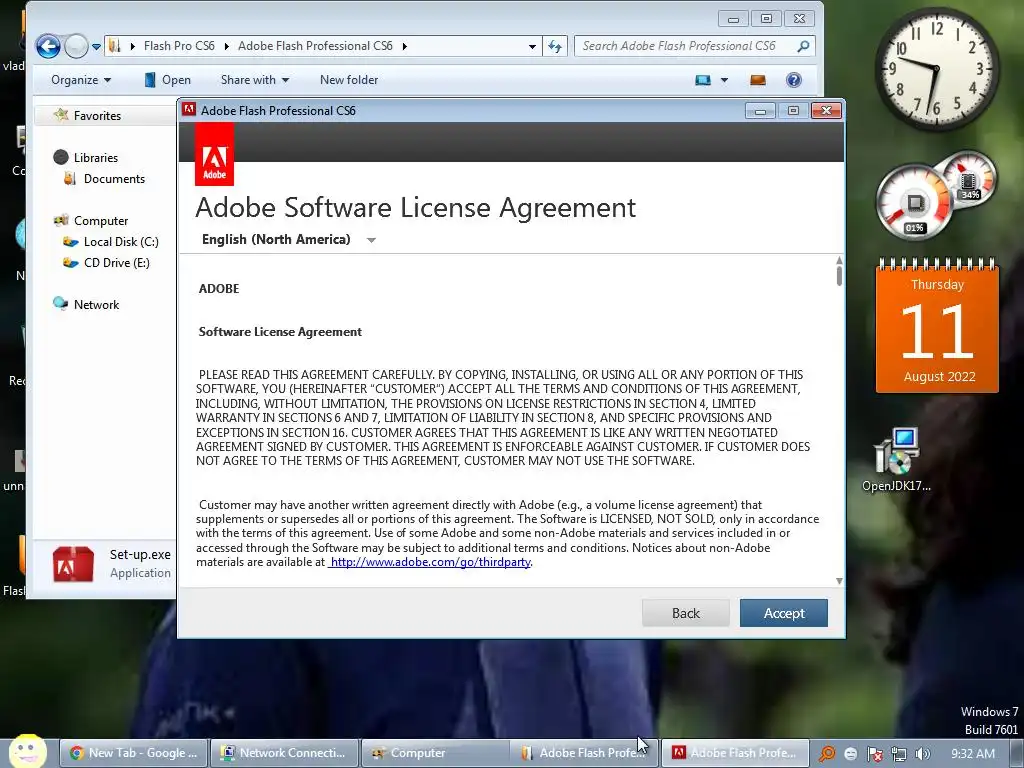Click the Explorer Forward navigation arrow

click(x=76, y=46)
